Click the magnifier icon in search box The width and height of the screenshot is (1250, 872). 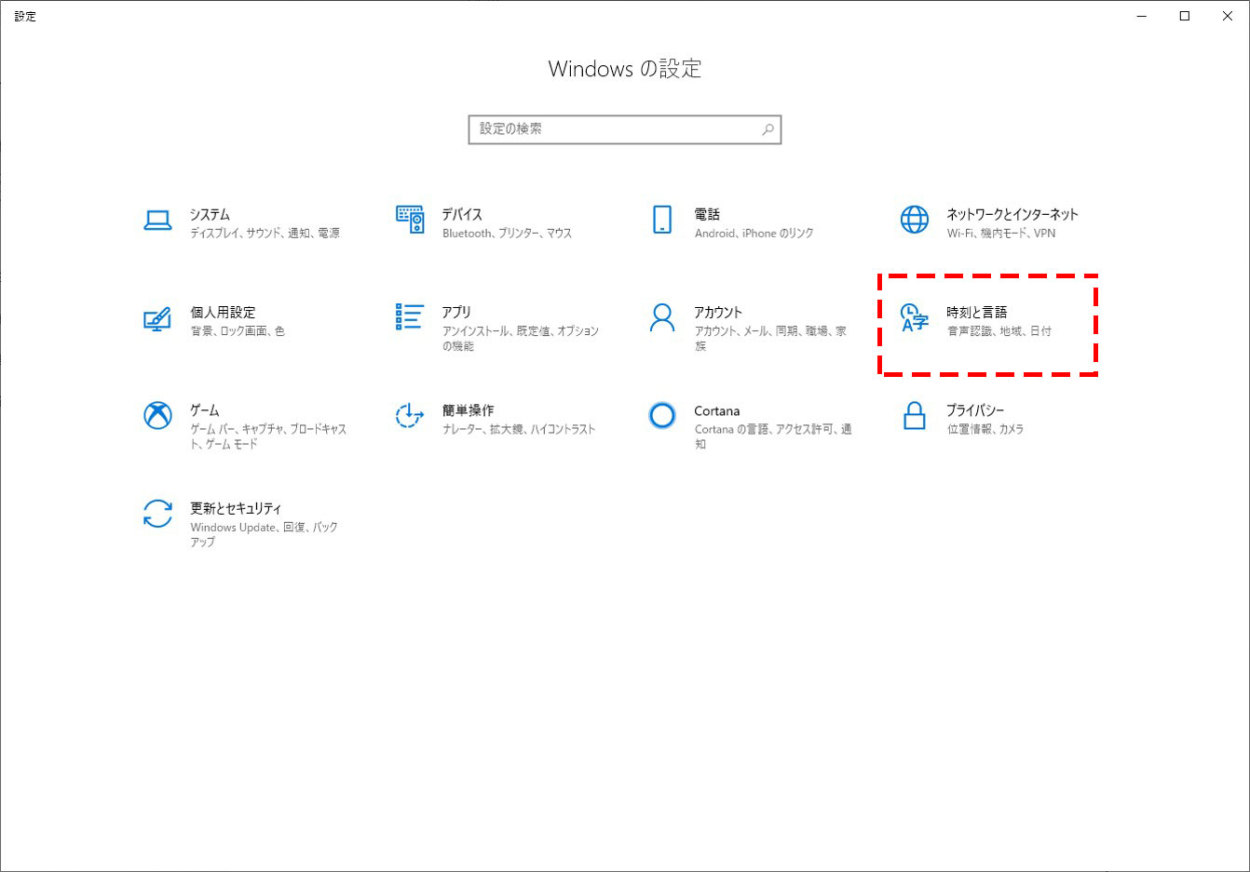pos(767,130)
